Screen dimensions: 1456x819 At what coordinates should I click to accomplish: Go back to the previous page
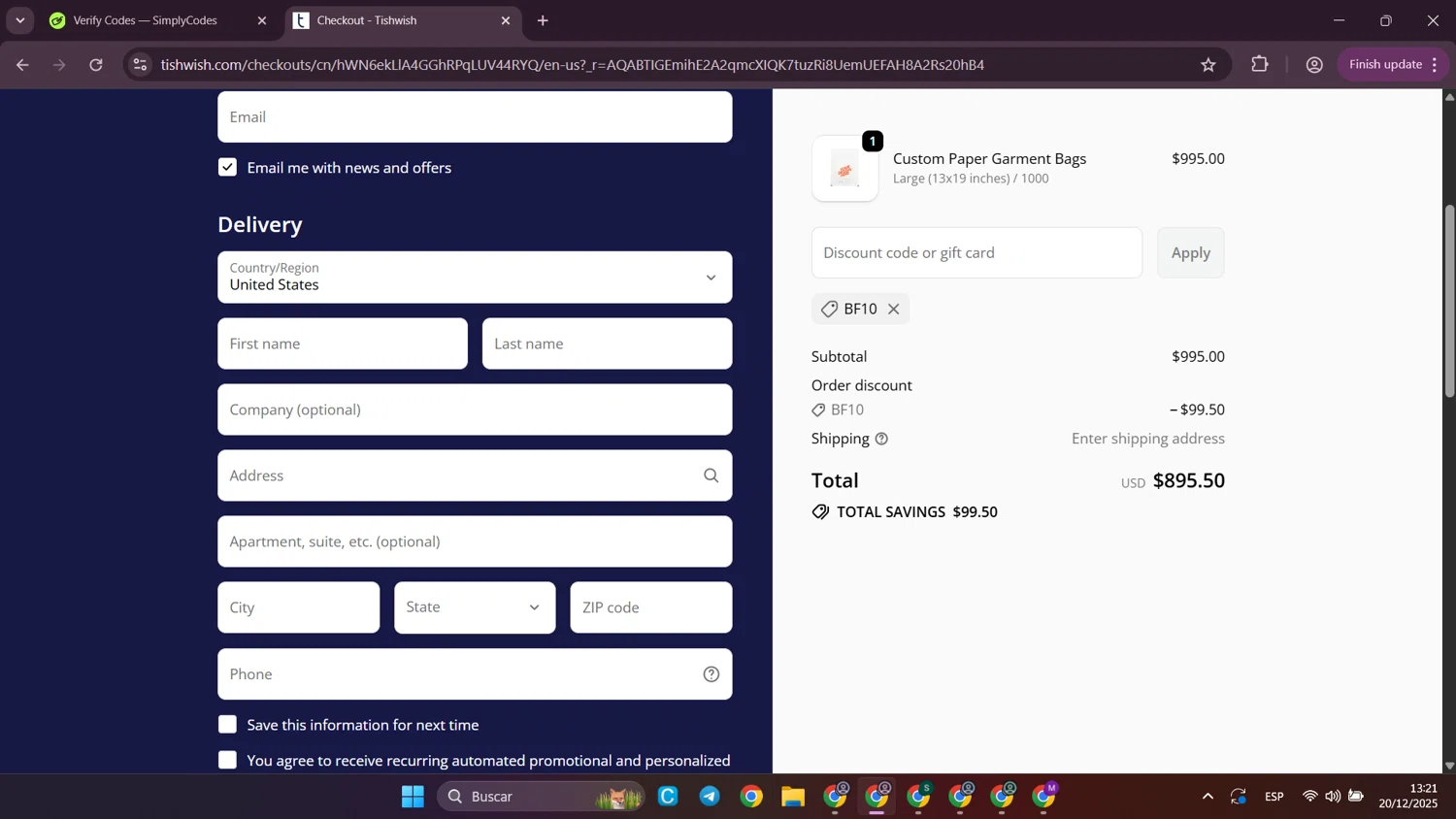tap(22, 65)
